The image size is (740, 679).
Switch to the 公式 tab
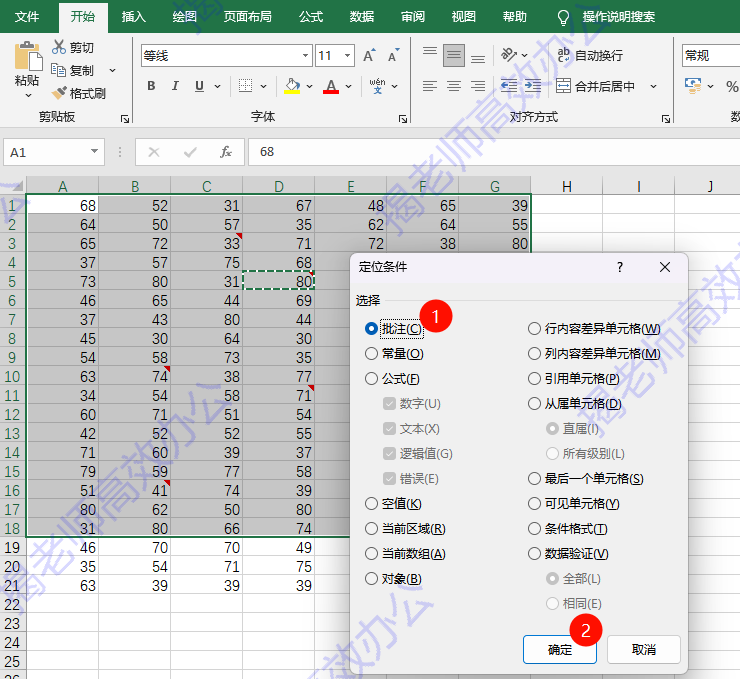click(311, 17)
